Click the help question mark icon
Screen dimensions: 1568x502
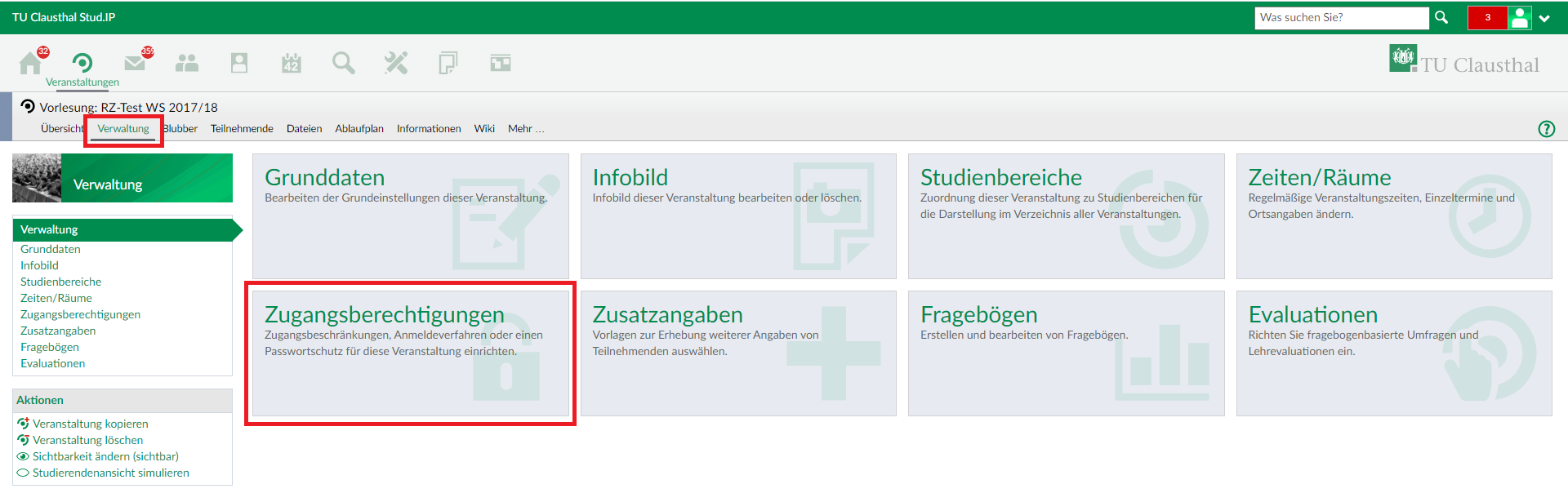(x=1546, y=129)
